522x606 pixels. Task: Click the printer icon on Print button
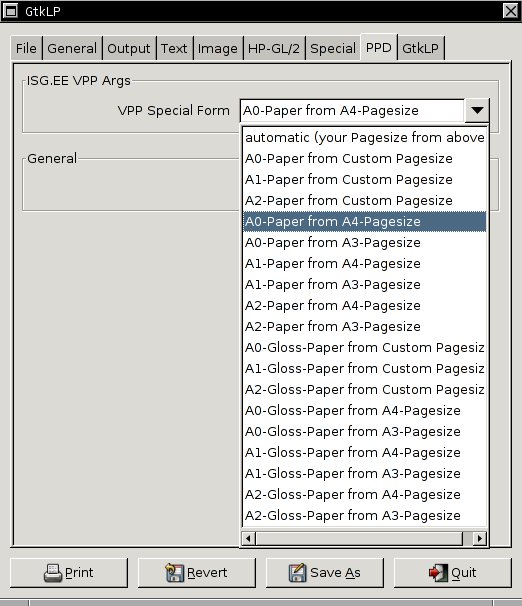click(53, 573)
